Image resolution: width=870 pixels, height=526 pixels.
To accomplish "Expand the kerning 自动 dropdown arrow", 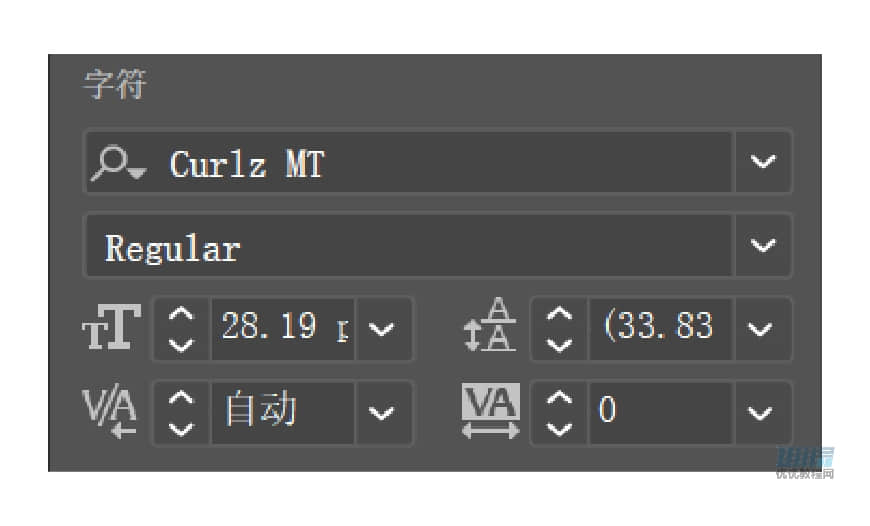I will point(382,413).
